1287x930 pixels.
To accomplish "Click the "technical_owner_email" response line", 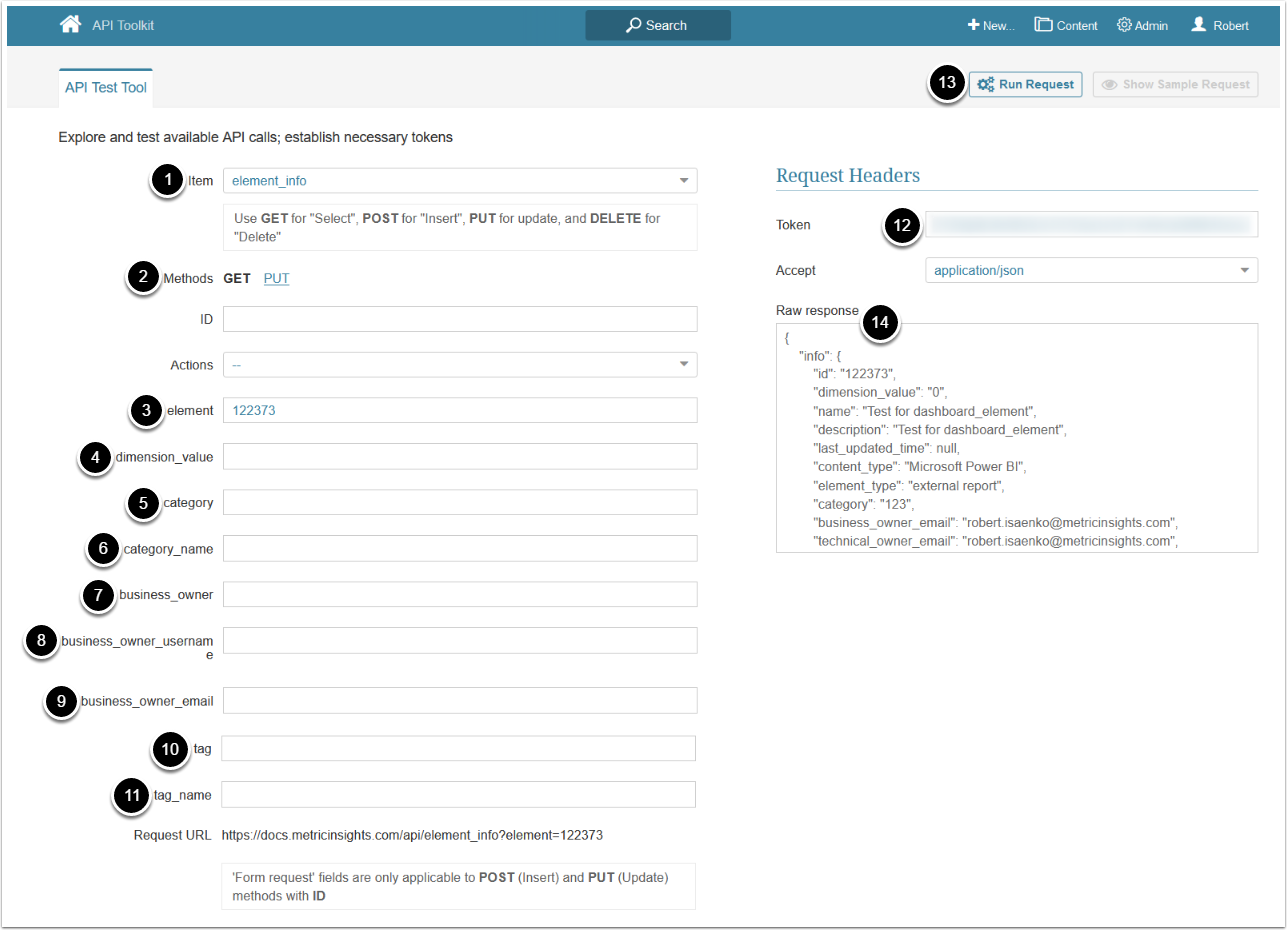I will click(996, 542).
